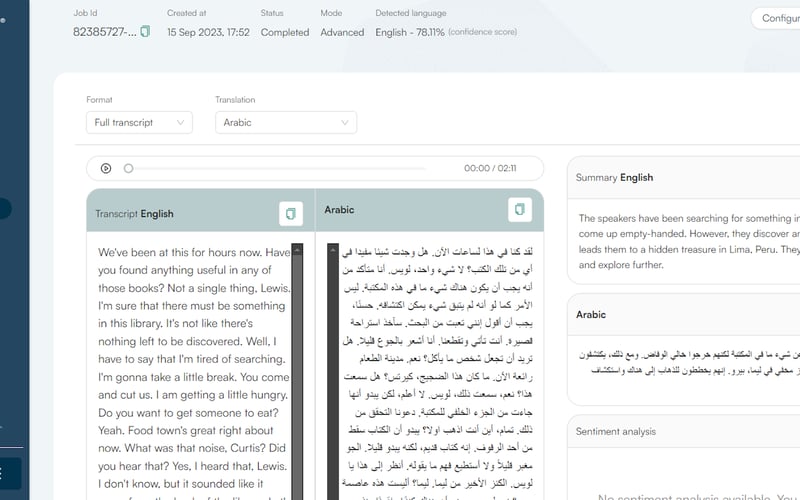Open the Translation dropdown showing Arabic
Image resolution: width=800 pixels, height=500 pixels.
(286, 122)
